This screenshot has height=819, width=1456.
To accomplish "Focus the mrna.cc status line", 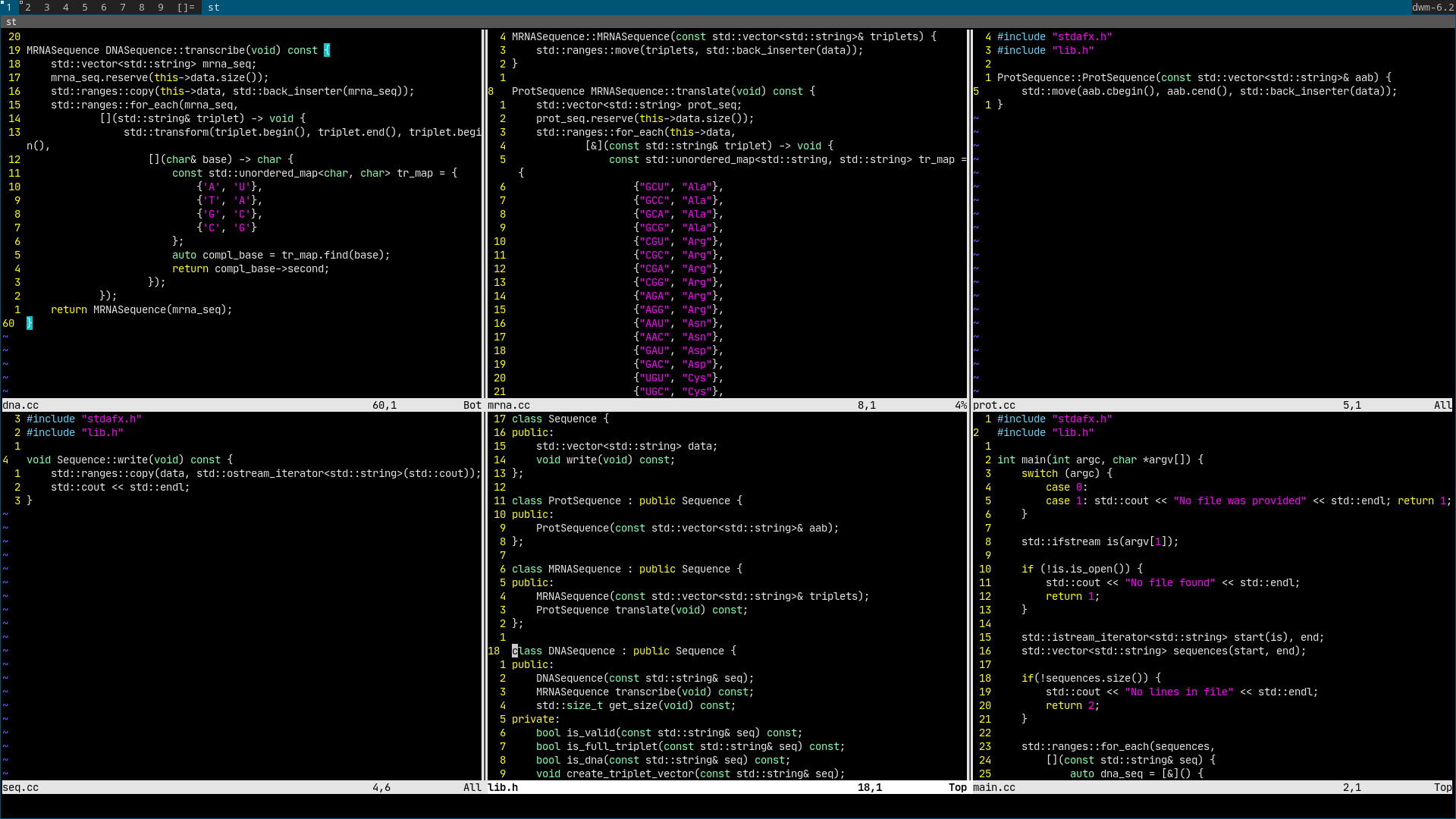I will tap(509, 405).
